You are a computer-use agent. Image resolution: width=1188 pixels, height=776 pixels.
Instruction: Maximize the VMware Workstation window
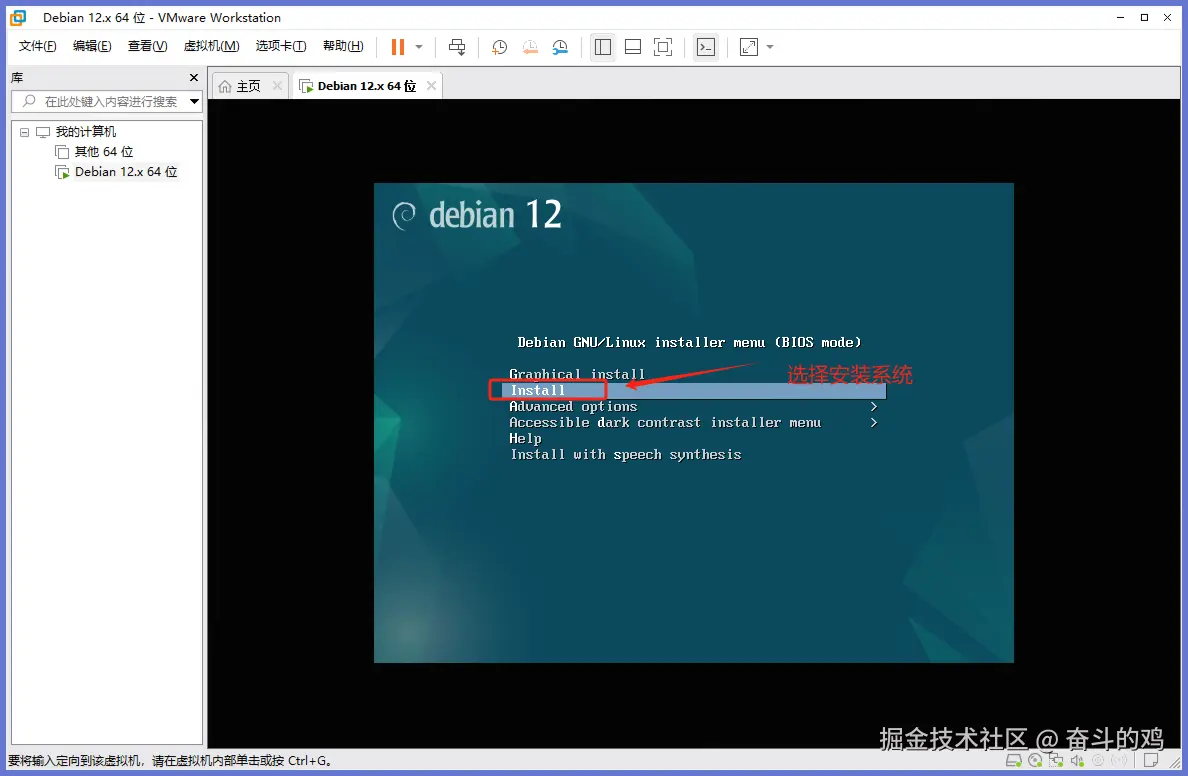[1144, 17]
